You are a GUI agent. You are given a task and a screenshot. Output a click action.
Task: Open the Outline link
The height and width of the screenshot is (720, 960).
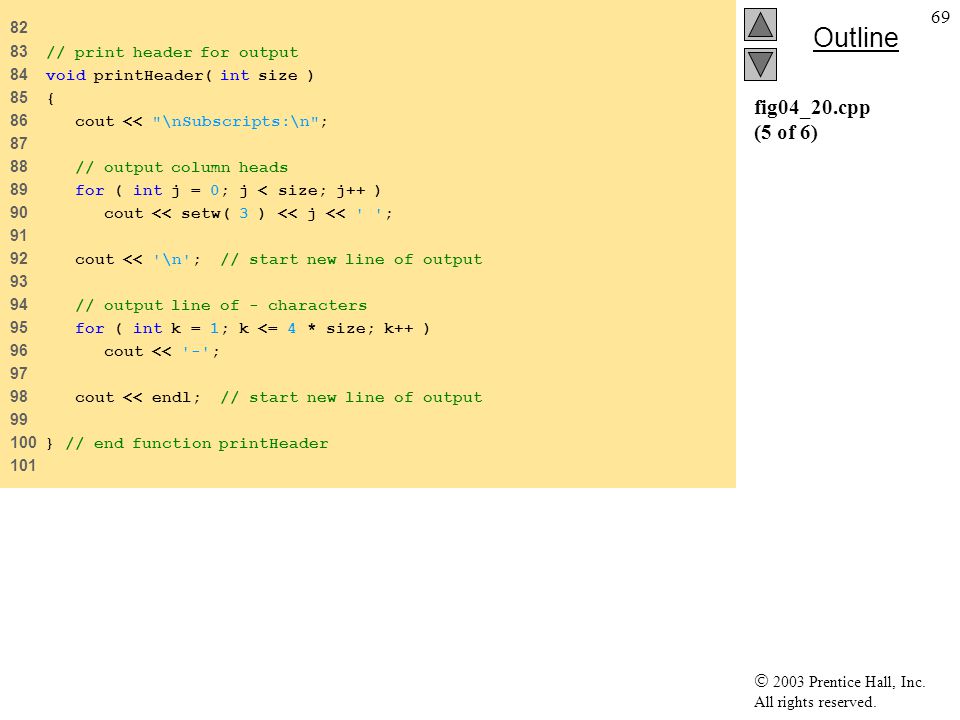click(x=855, y=38)
